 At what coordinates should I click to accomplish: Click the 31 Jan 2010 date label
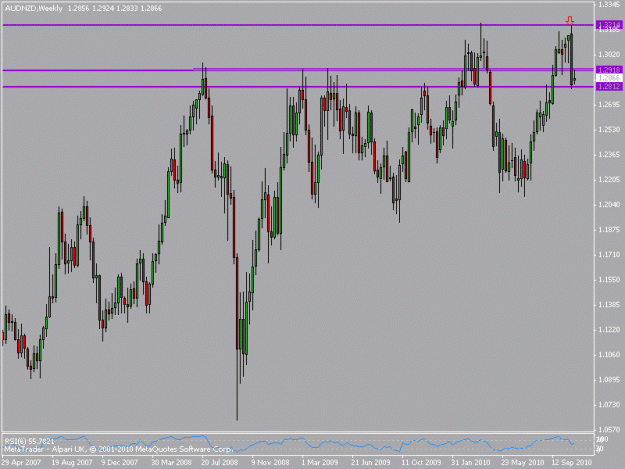click(x=470, y=463)
